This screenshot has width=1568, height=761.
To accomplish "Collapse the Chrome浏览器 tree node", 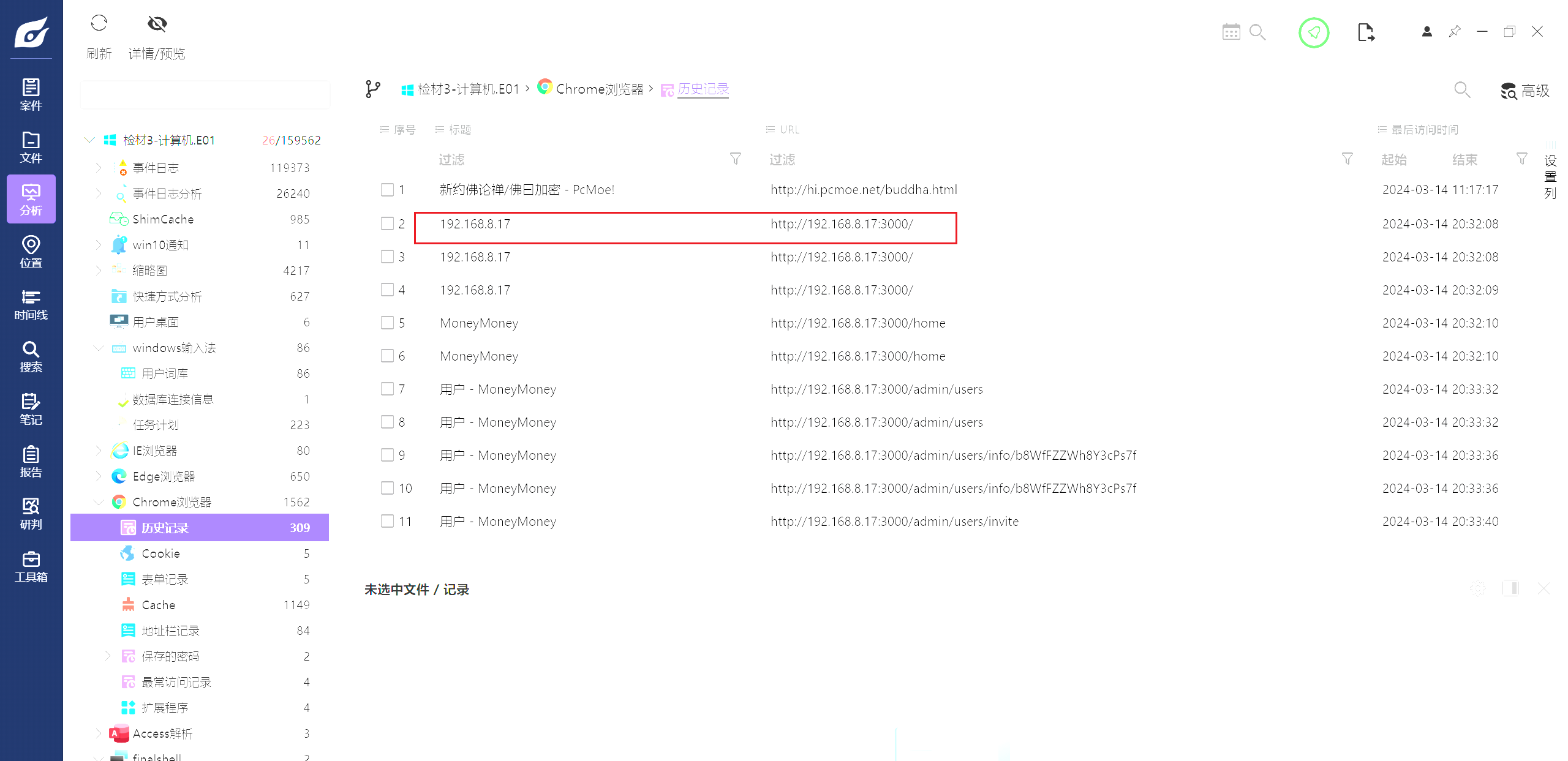I will [98, 502].
